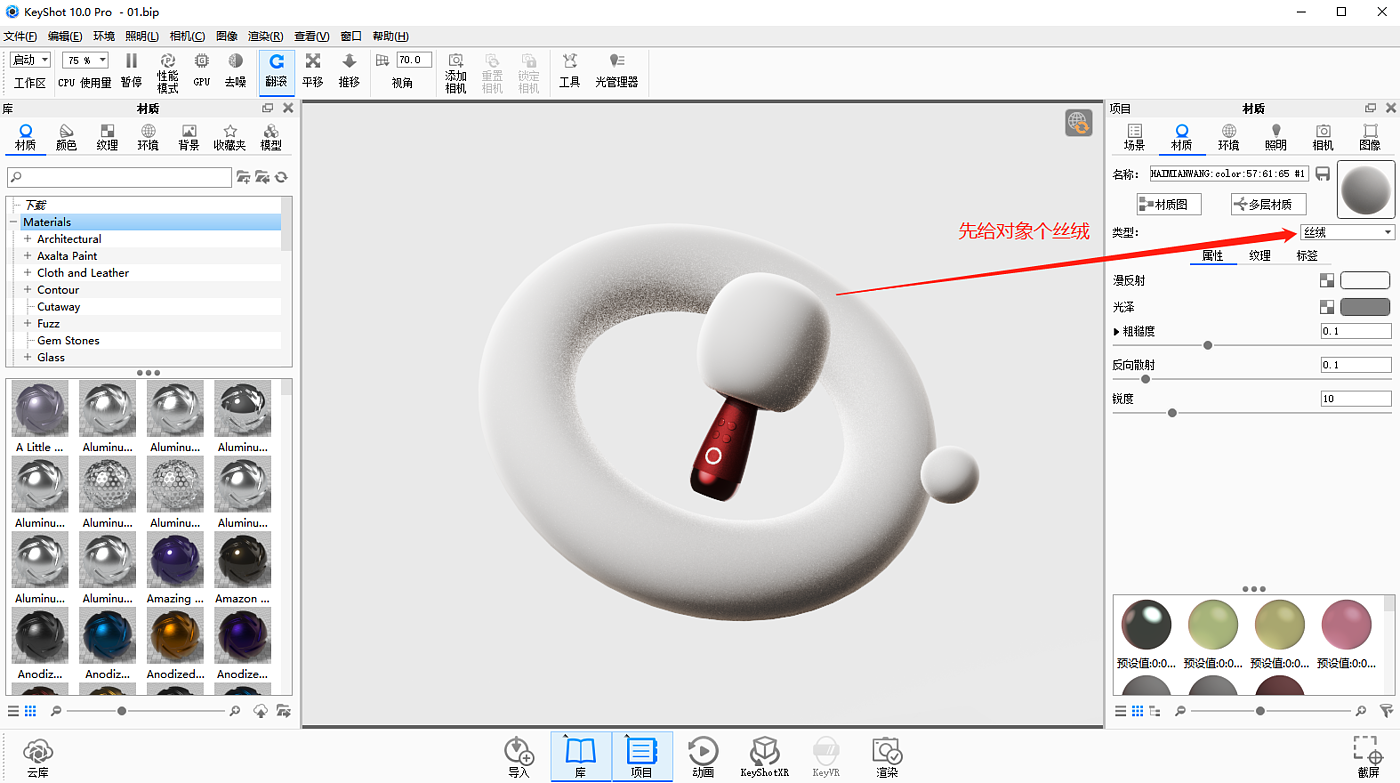Toggle GPU rendering mode
Image resolution: width=1400 pixels, height=783 pixels.
[202, 69]
